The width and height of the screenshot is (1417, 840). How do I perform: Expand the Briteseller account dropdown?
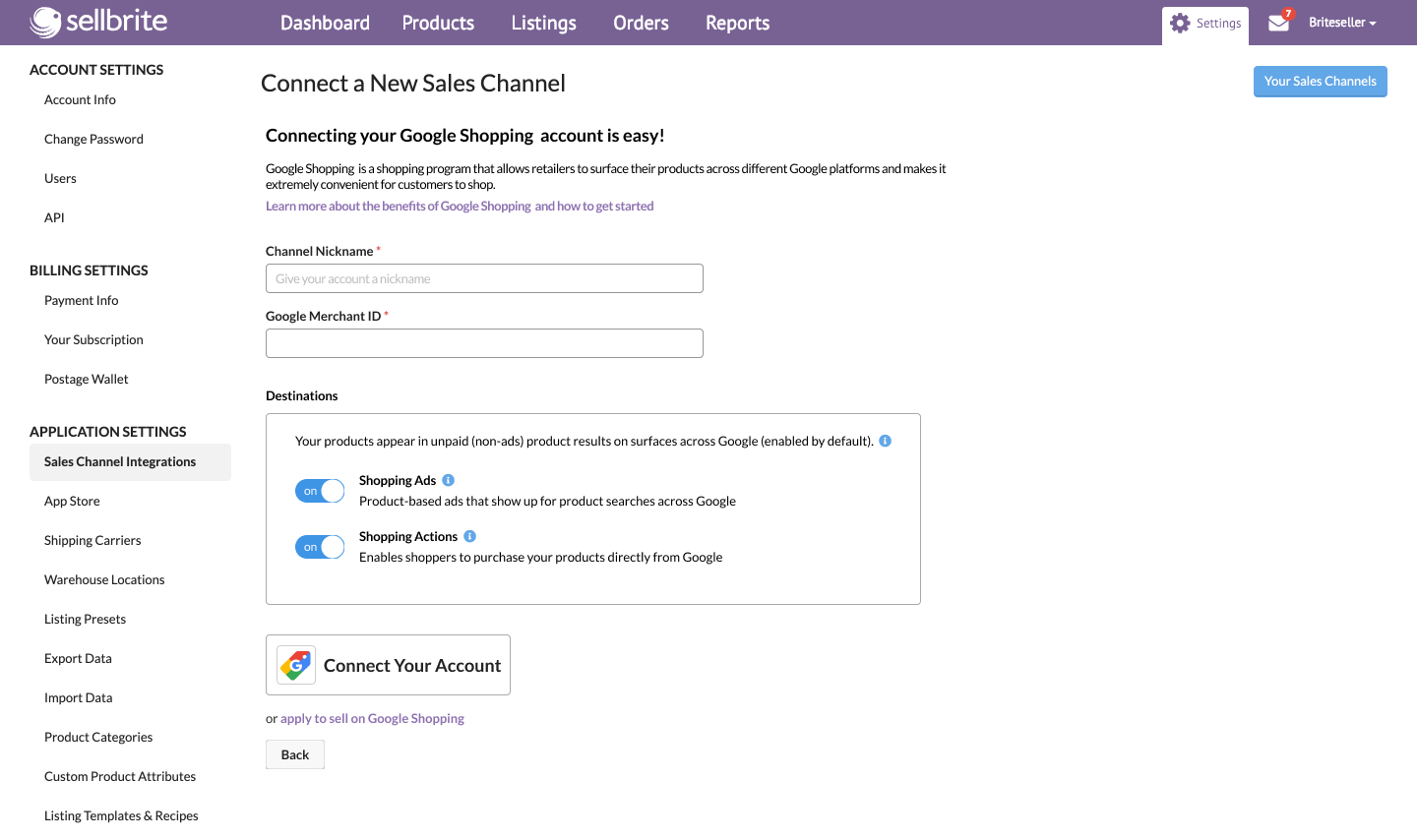tap(1342, 23)
